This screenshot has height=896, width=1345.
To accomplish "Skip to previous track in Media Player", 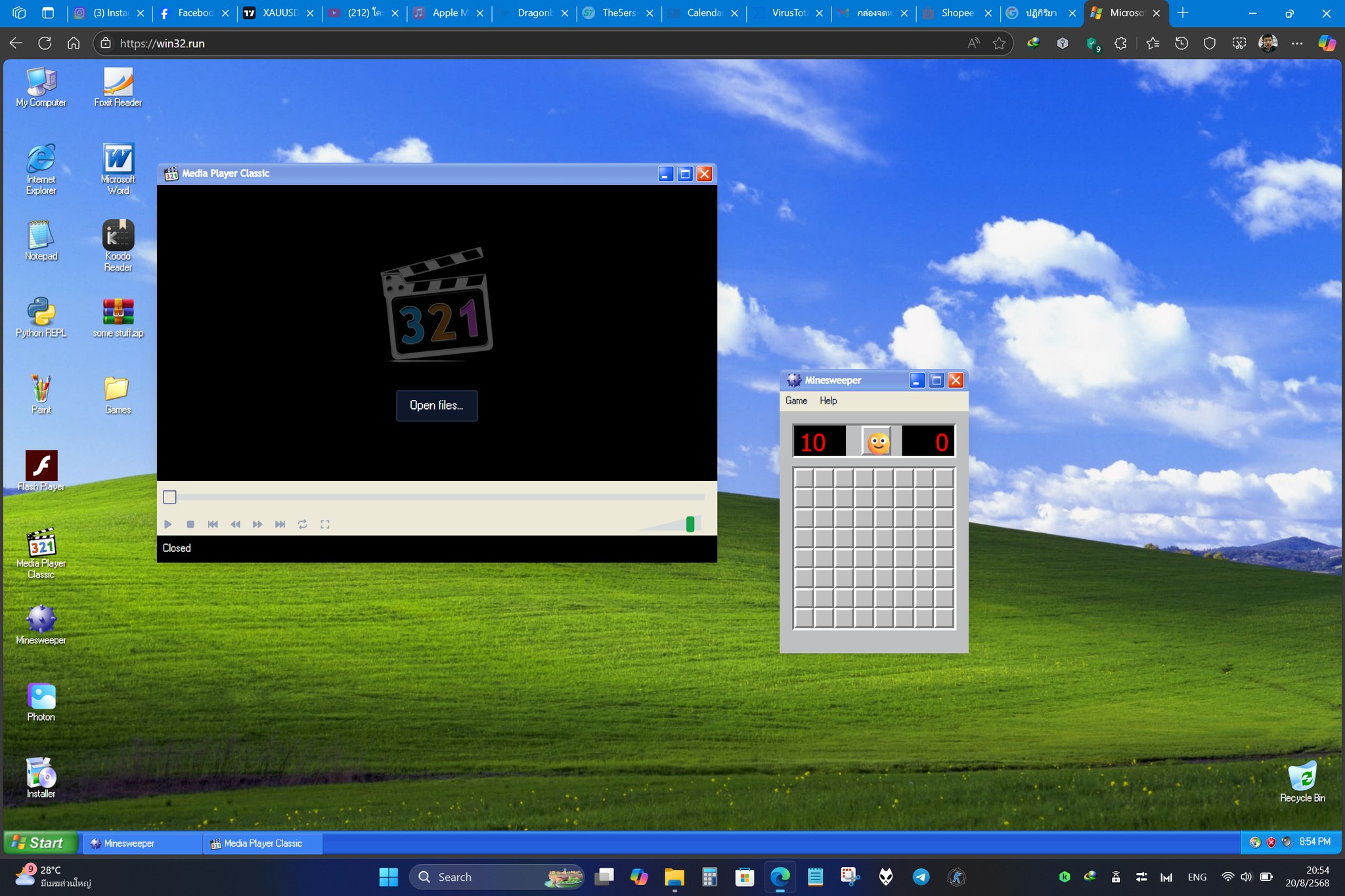I will [x=213, y=524].
